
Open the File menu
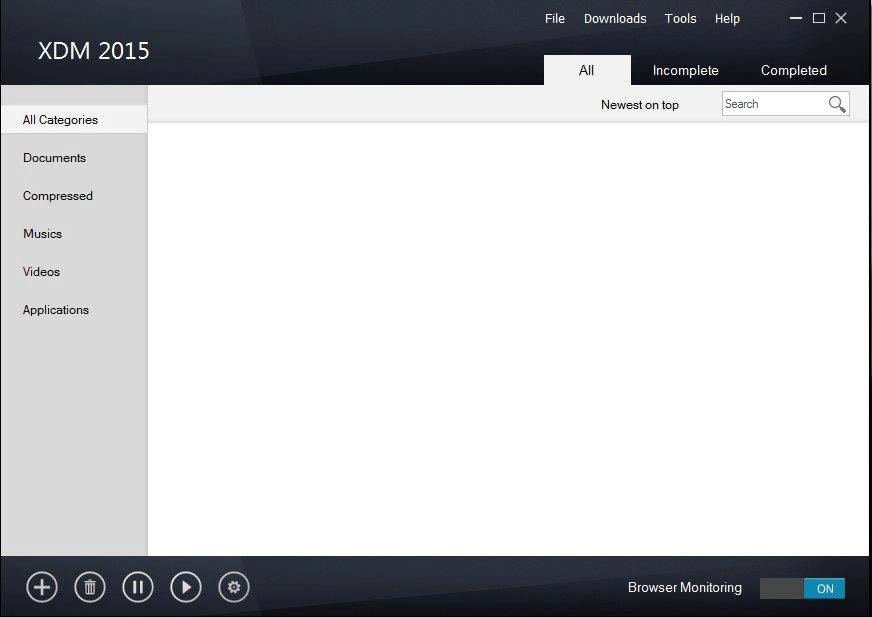(x=554, y=18)
